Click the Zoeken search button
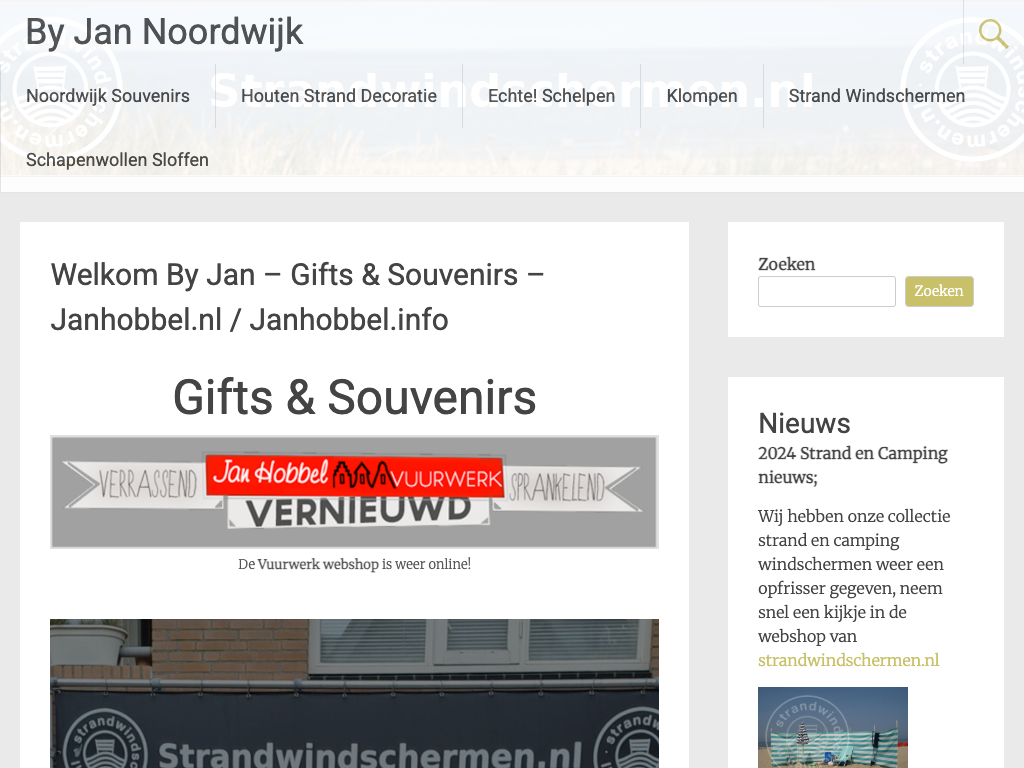 coord(939,291)
